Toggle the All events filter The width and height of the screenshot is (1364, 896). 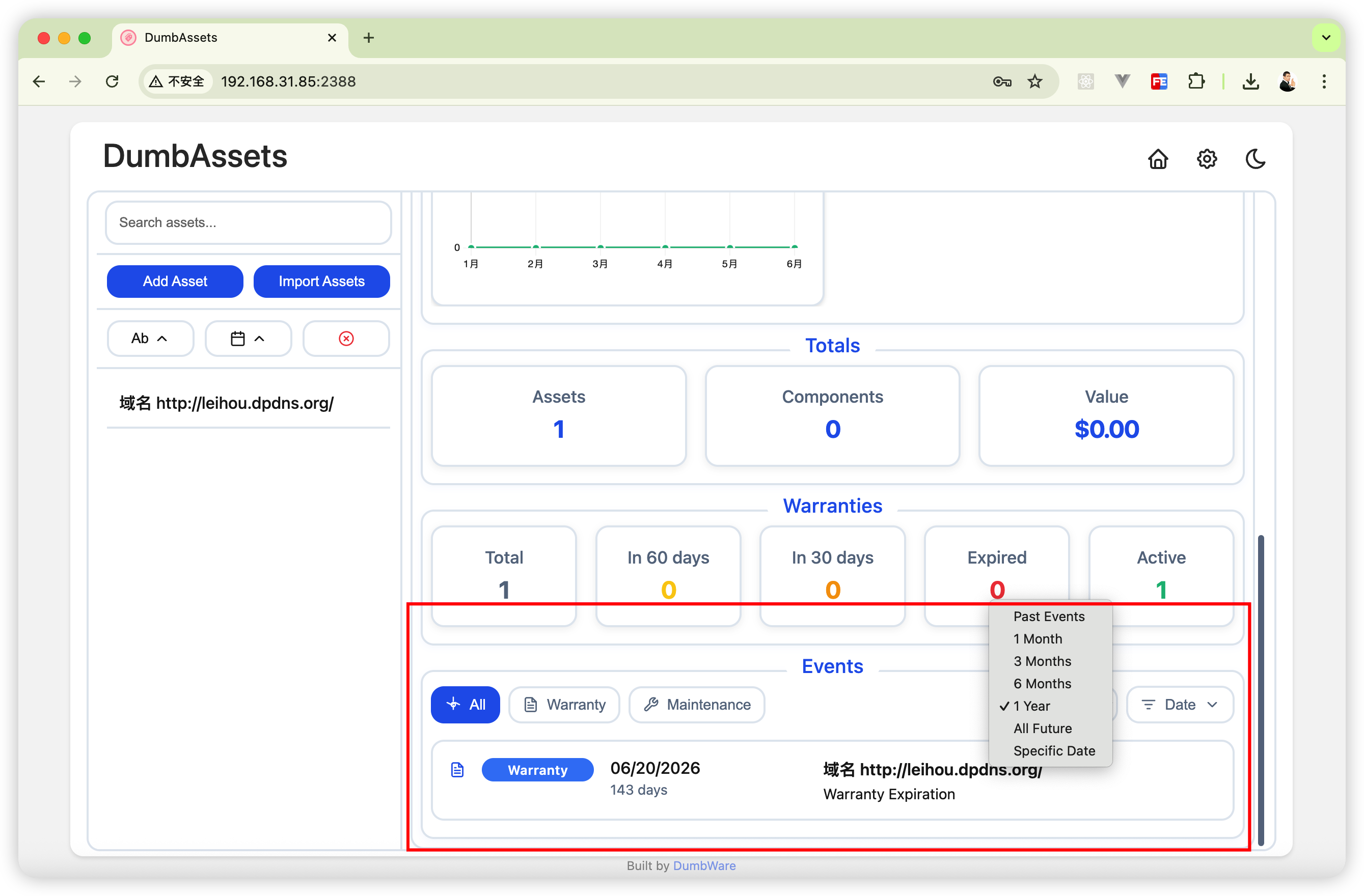pos(466,705)
